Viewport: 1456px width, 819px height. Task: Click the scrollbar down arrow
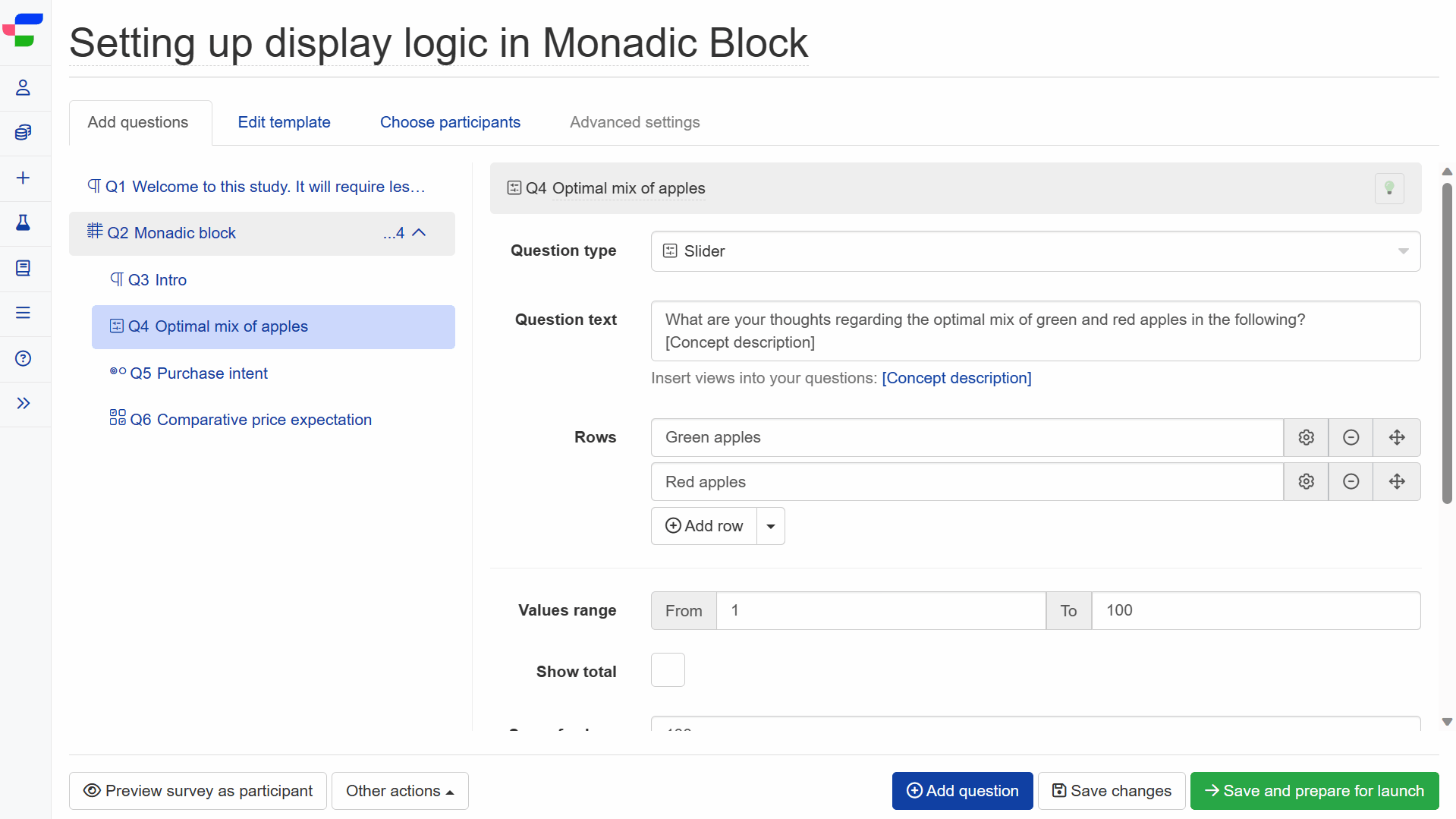[1447, 722]
